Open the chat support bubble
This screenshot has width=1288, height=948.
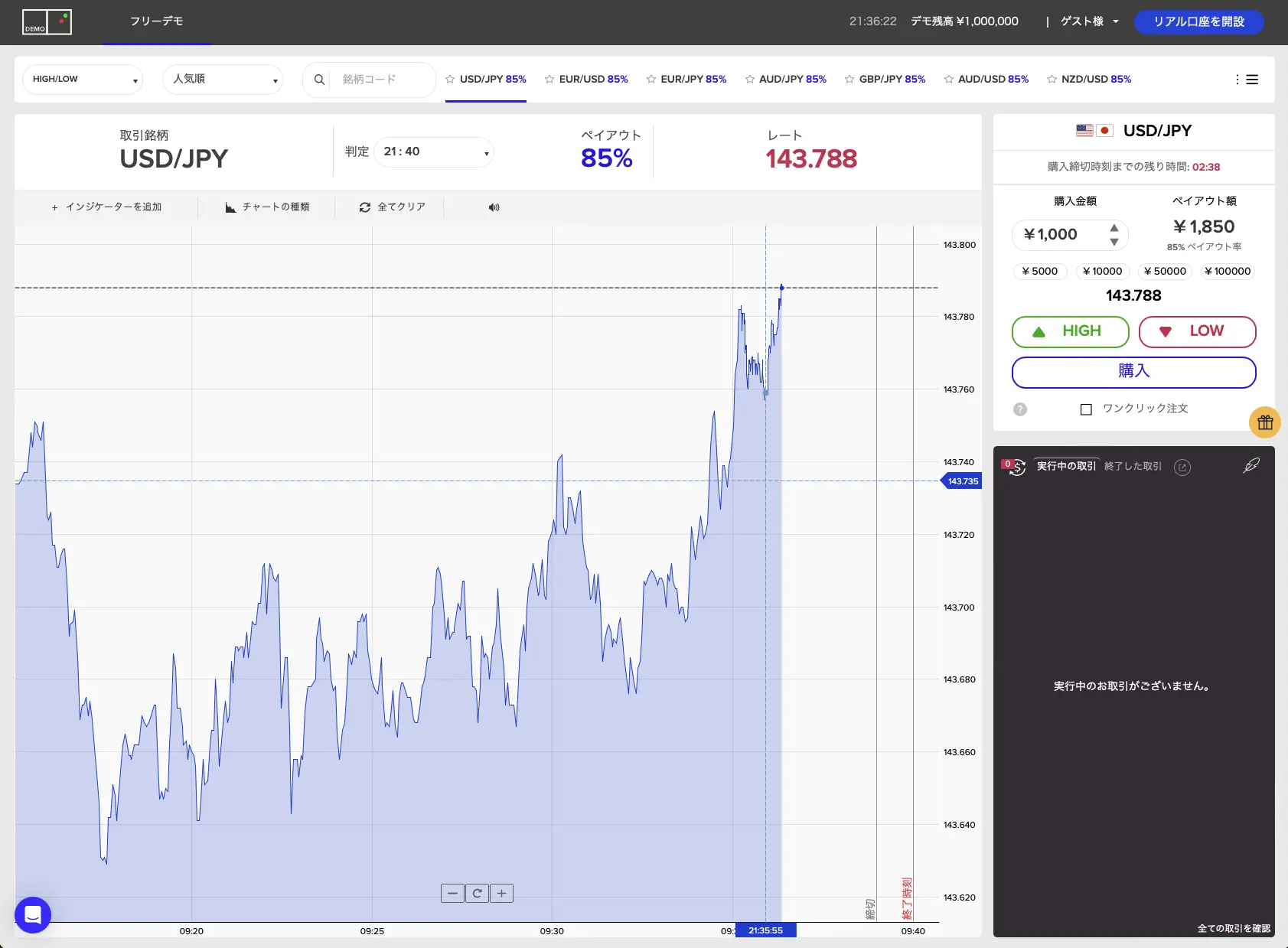tap(33, 914)
